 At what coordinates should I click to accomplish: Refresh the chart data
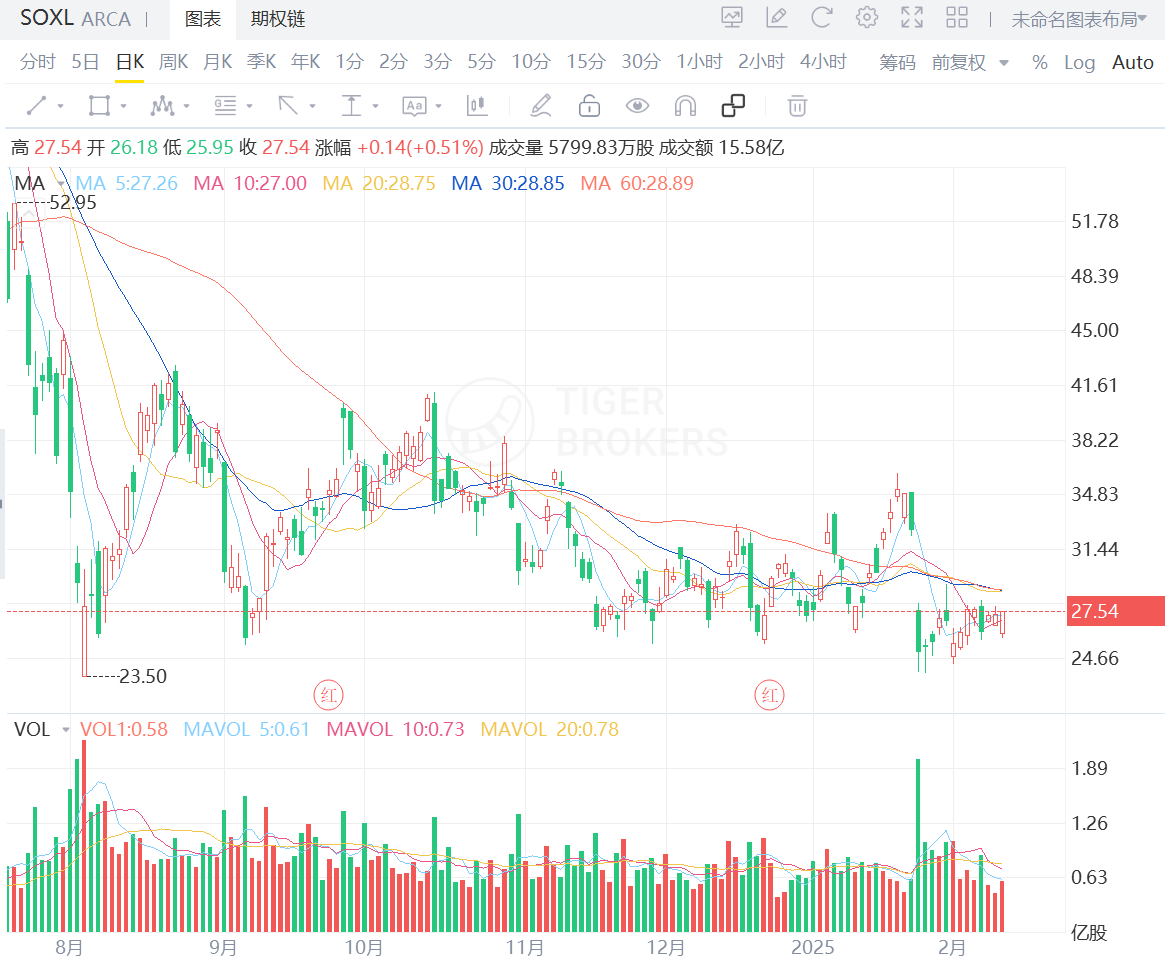821,17
